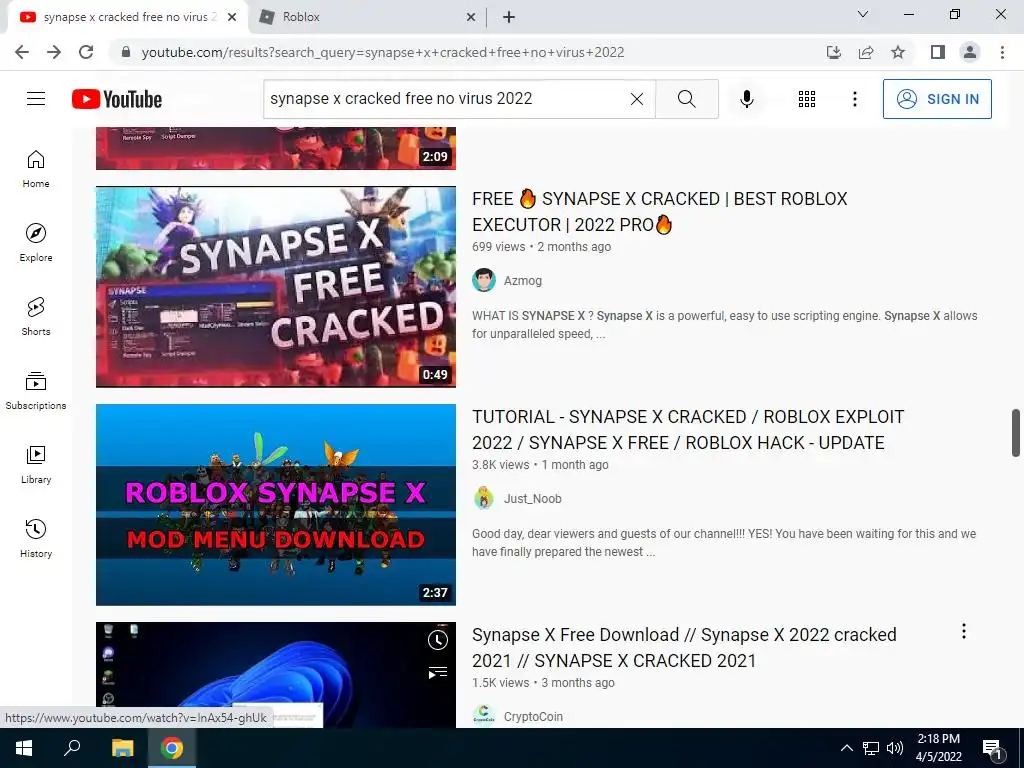Open Just_Noob channel name
Viewport: 1024px width, 768px height.
532,499
